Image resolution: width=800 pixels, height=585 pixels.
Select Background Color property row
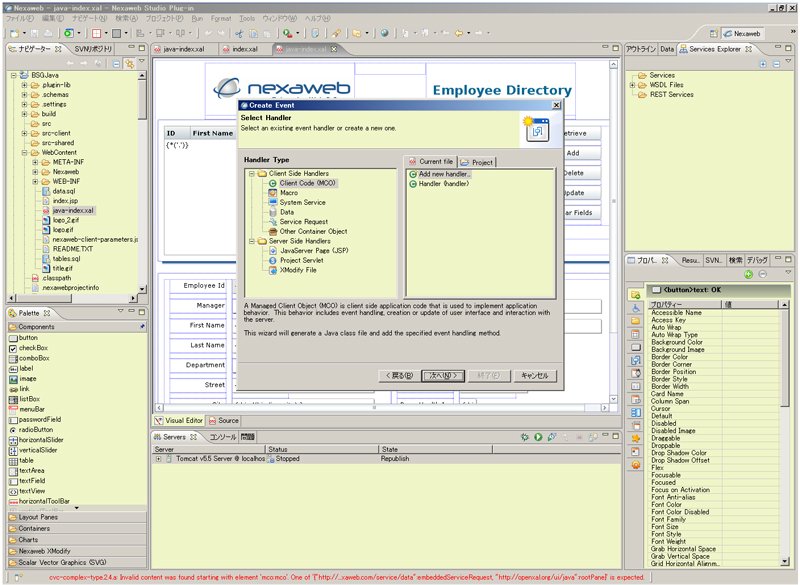click(x=713, y=342)
